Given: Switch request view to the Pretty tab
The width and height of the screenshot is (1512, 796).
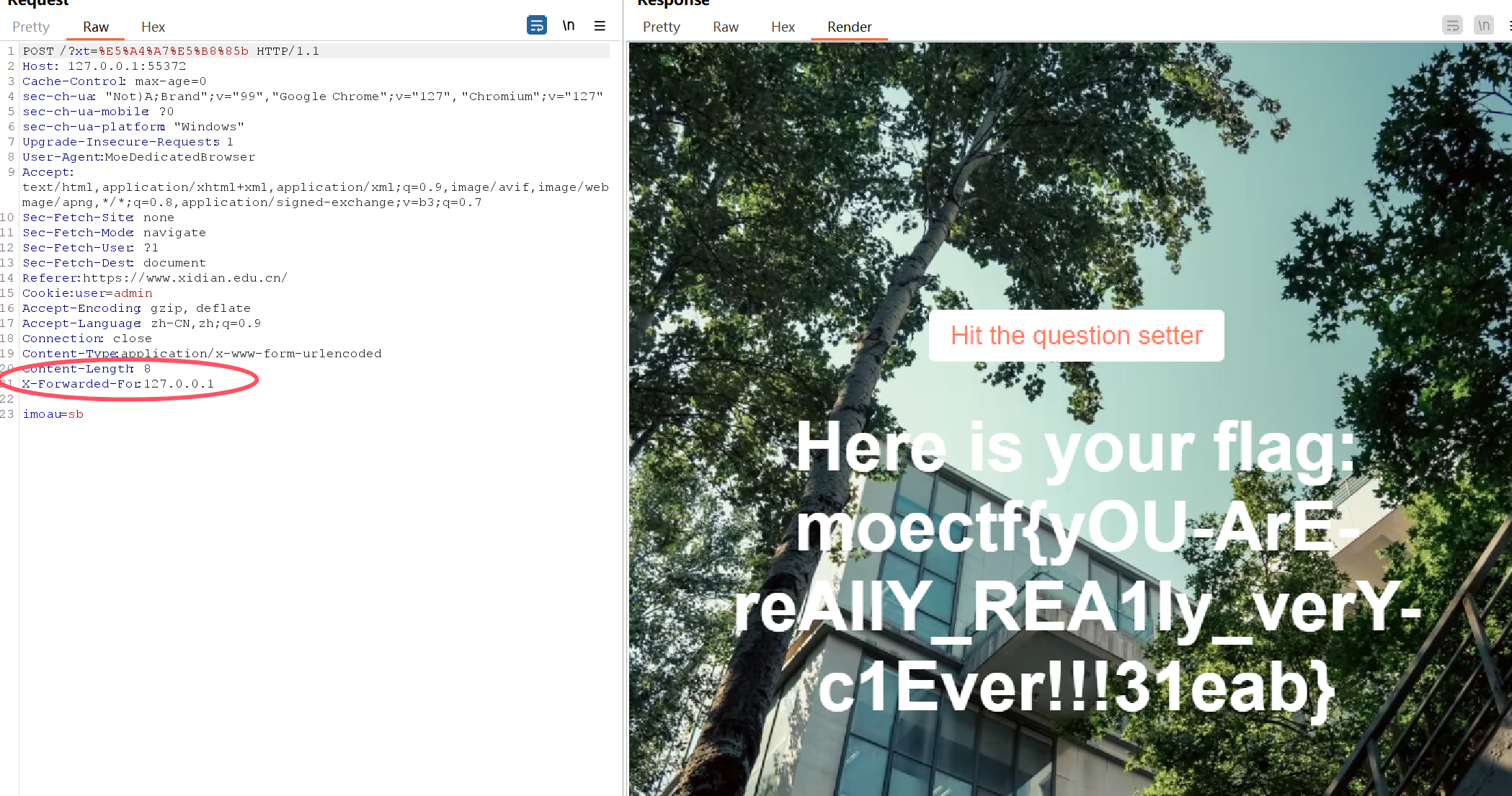Looking at the screenshot, I should coord(31,27).
